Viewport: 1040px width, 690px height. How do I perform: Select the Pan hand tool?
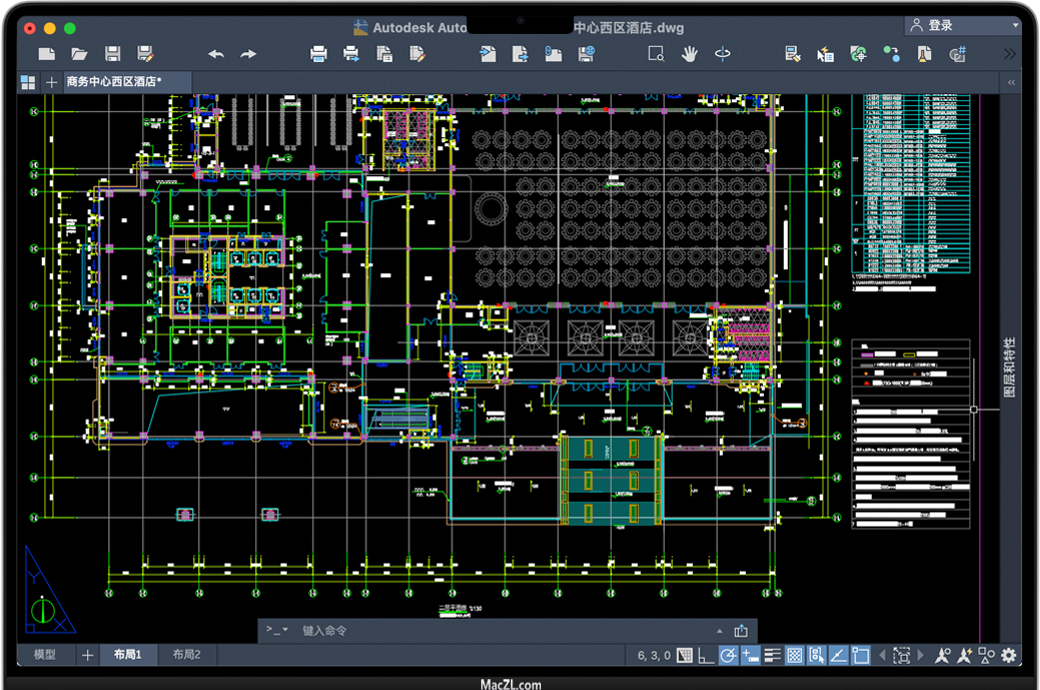click(x=689, y=54)
